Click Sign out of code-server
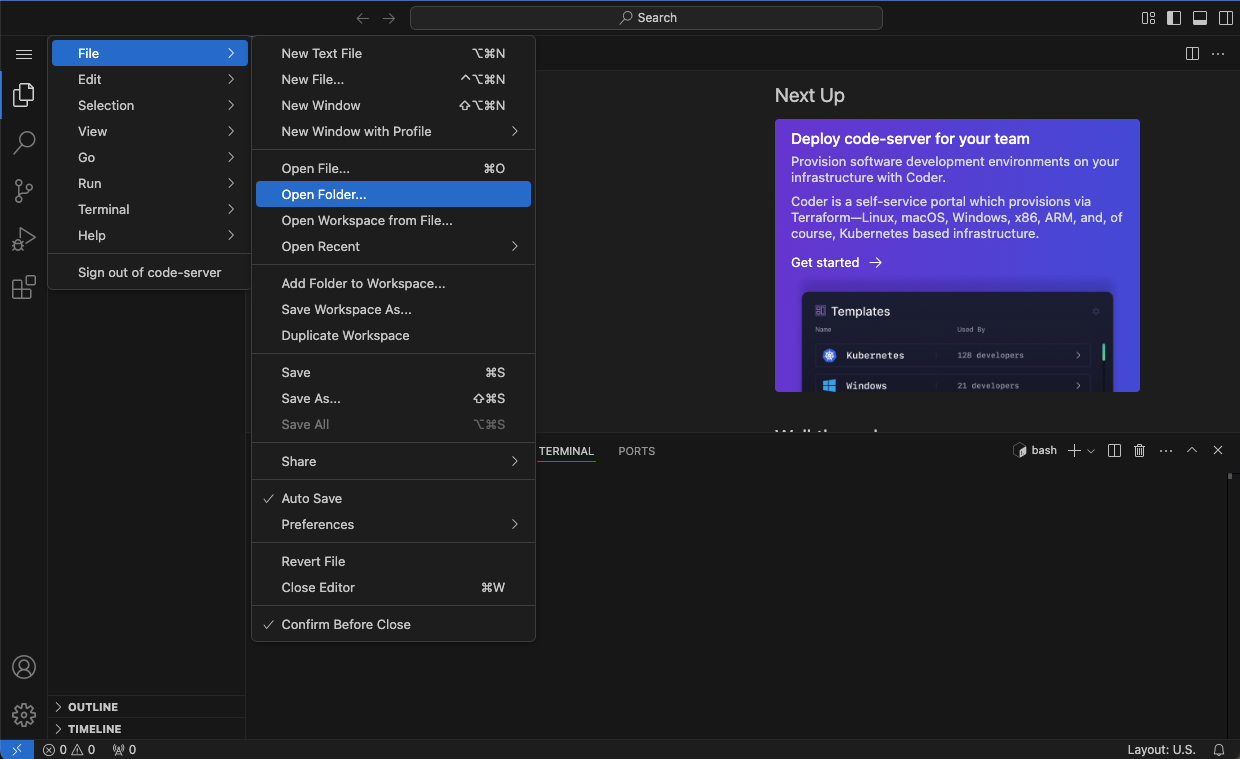 click(150, 272)
